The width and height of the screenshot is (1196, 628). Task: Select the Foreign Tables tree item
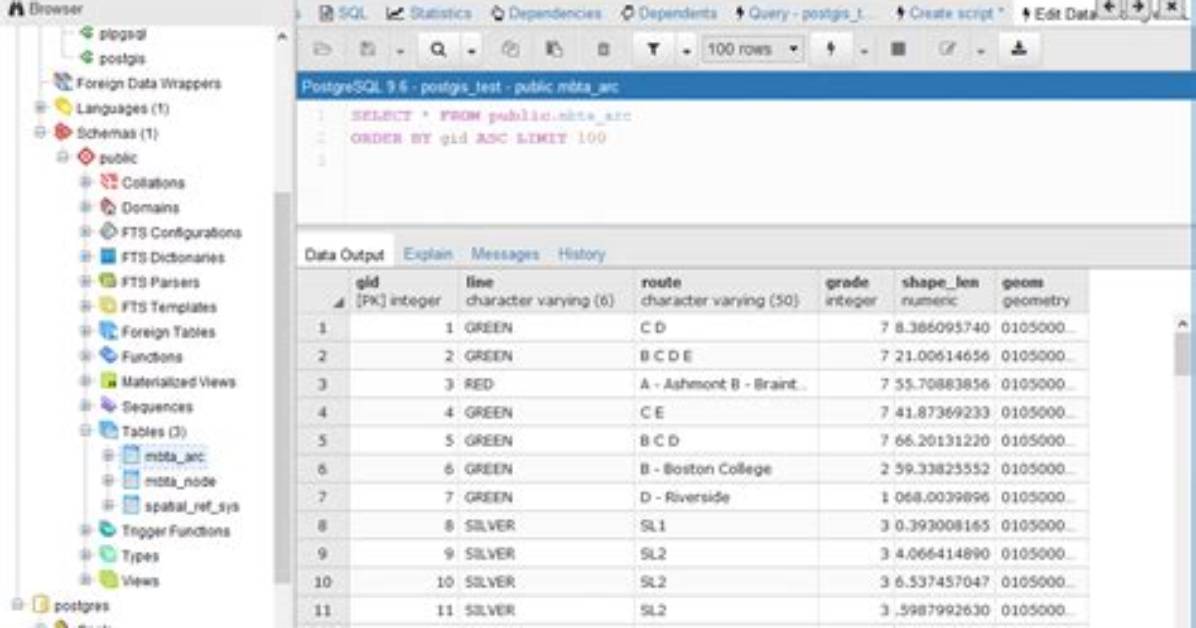(168, 332)
